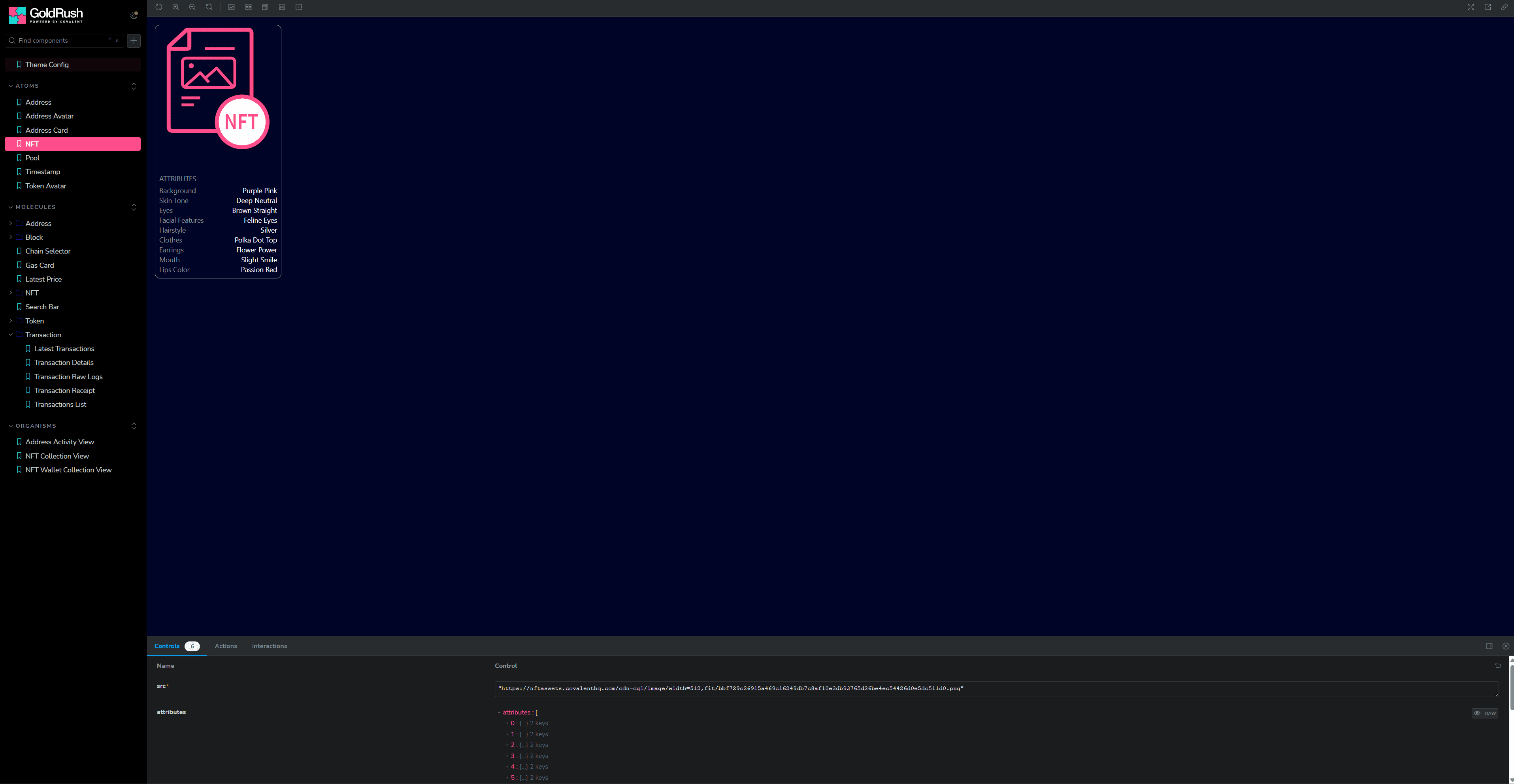1514x784 pixels.
Task: Open the Interactions tab
Action: tap(269, 646)
